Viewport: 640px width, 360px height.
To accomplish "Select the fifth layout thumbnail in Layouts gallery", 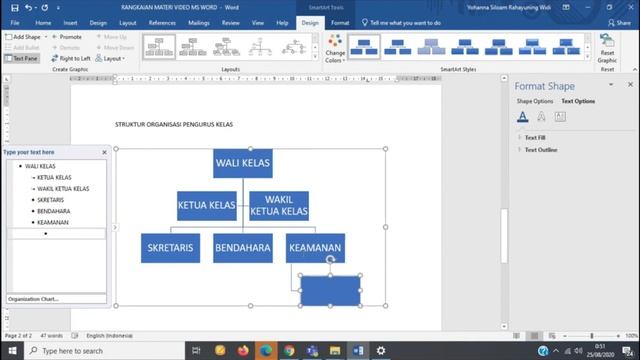I will point(293,47).
